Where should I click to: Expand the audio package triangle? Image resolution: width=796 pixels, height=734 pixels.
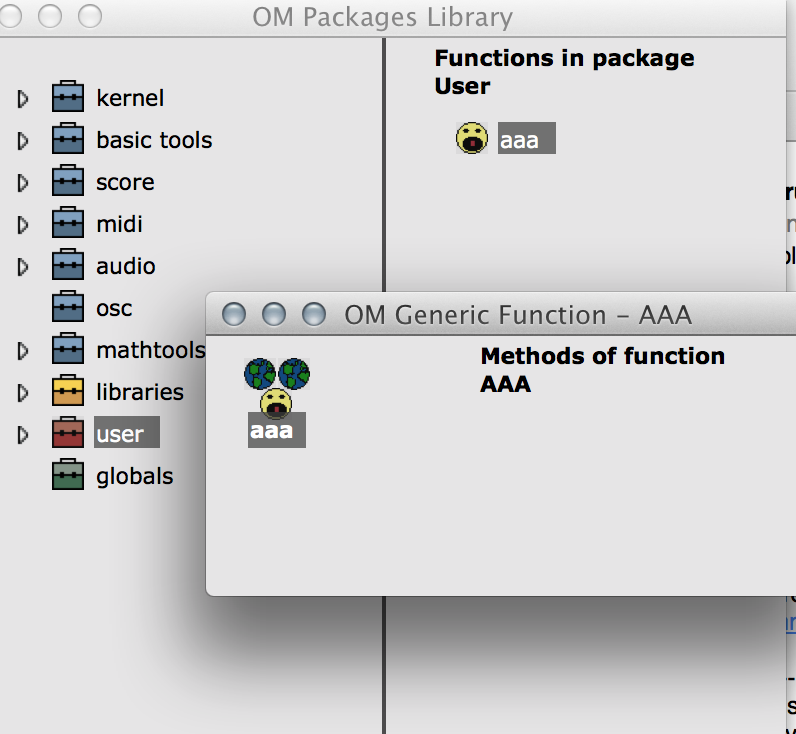(22, 267)
